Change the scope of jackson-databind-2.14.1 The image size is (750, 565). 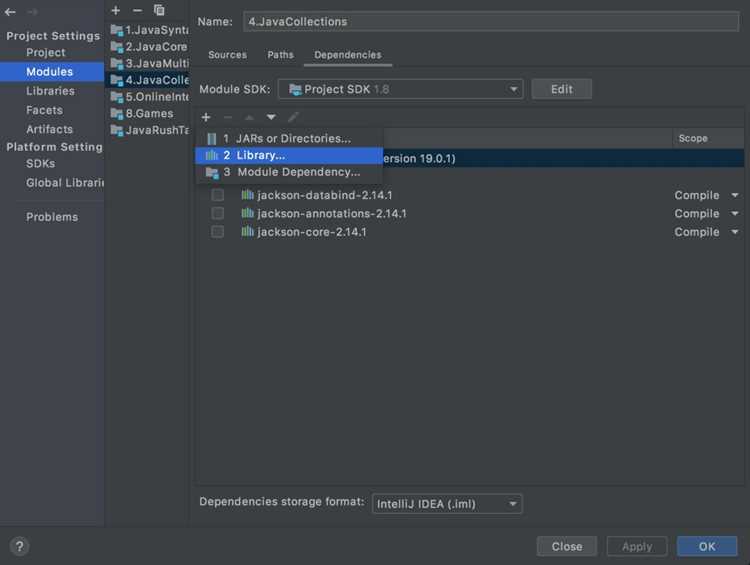coord(706,195)
